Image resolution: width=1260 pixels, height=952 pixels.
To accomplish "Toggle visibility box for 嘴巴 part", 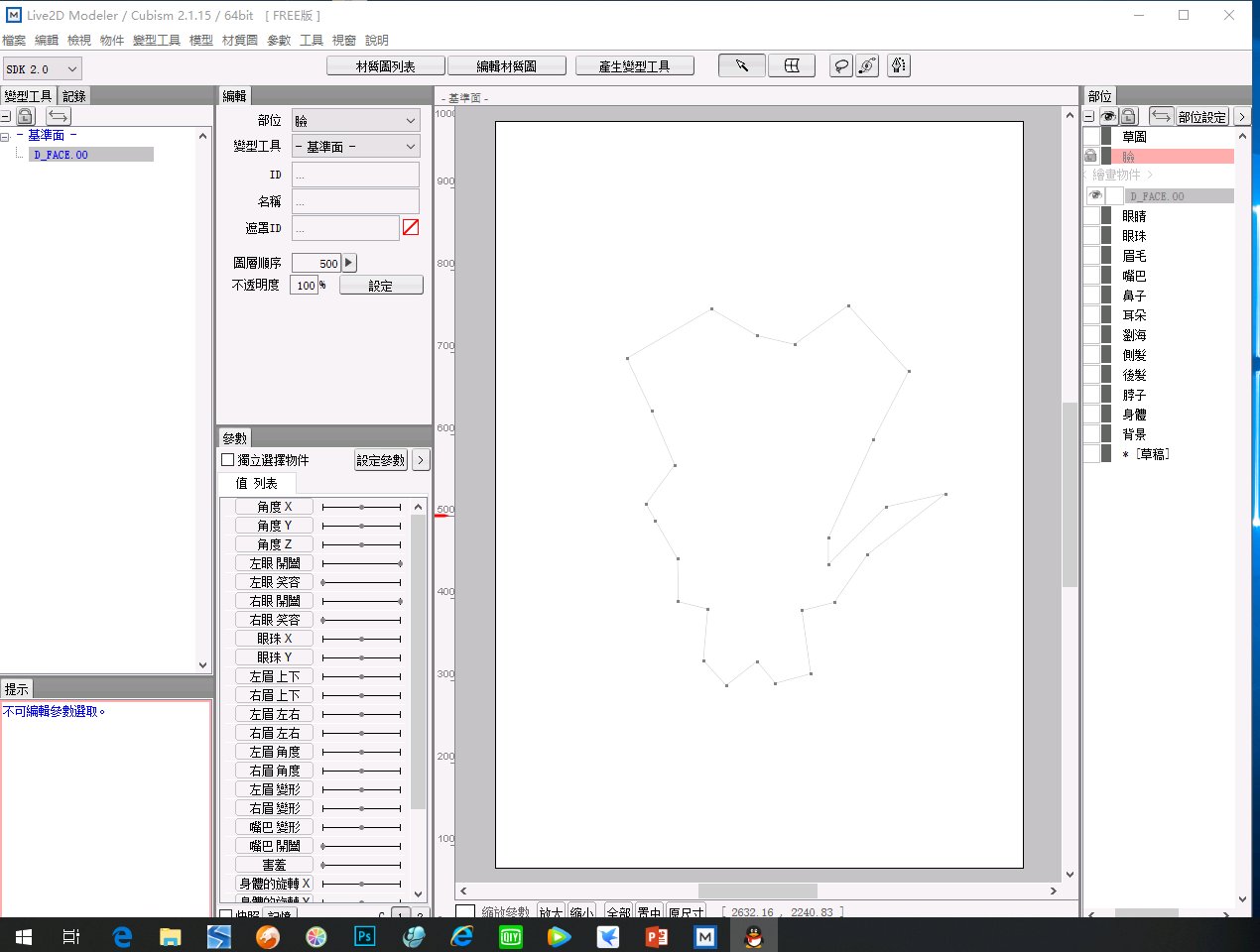I will (x=1091, y=275).
